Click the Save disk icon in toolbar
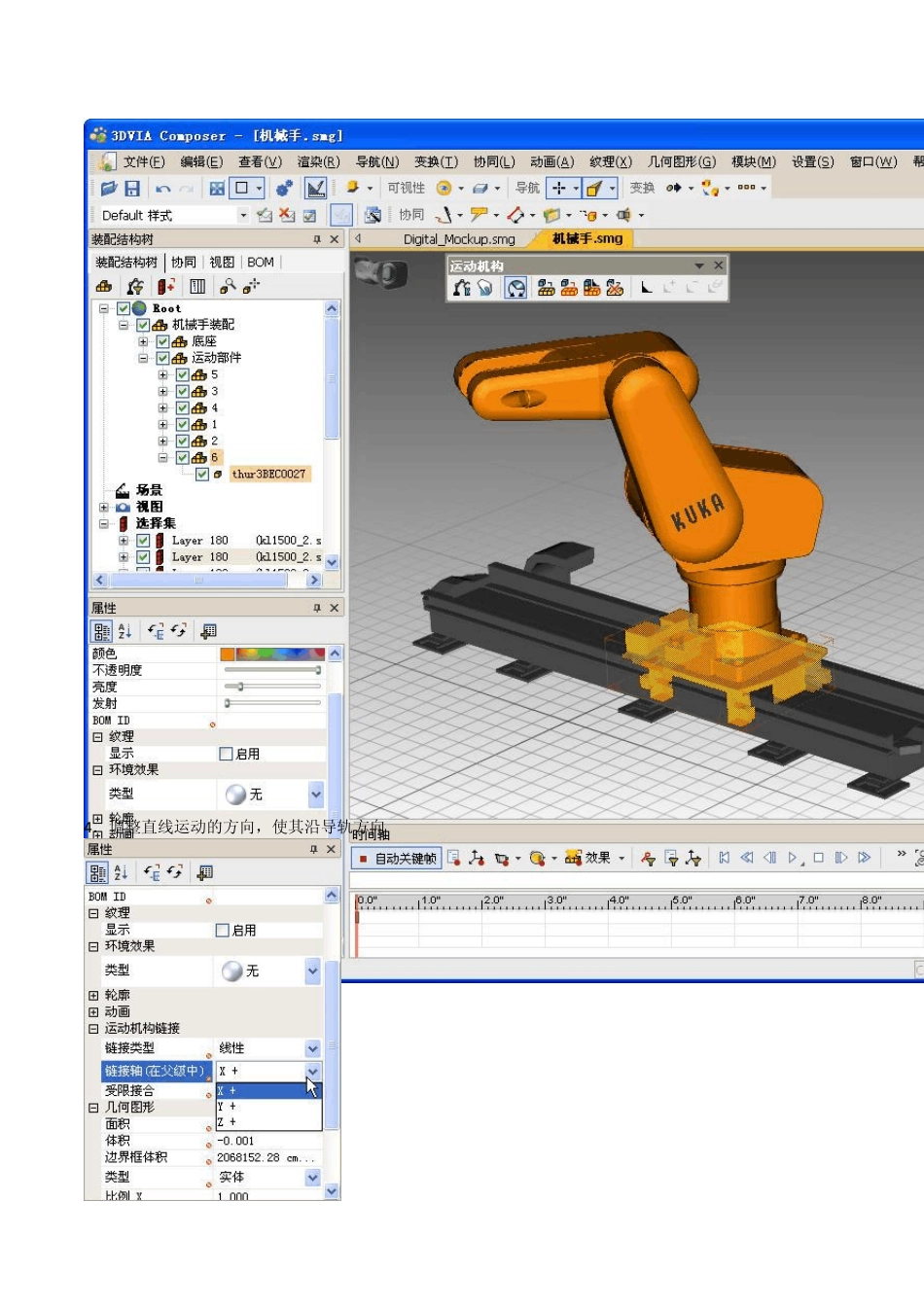This screenshot has width=924, height=1307. 132,189
